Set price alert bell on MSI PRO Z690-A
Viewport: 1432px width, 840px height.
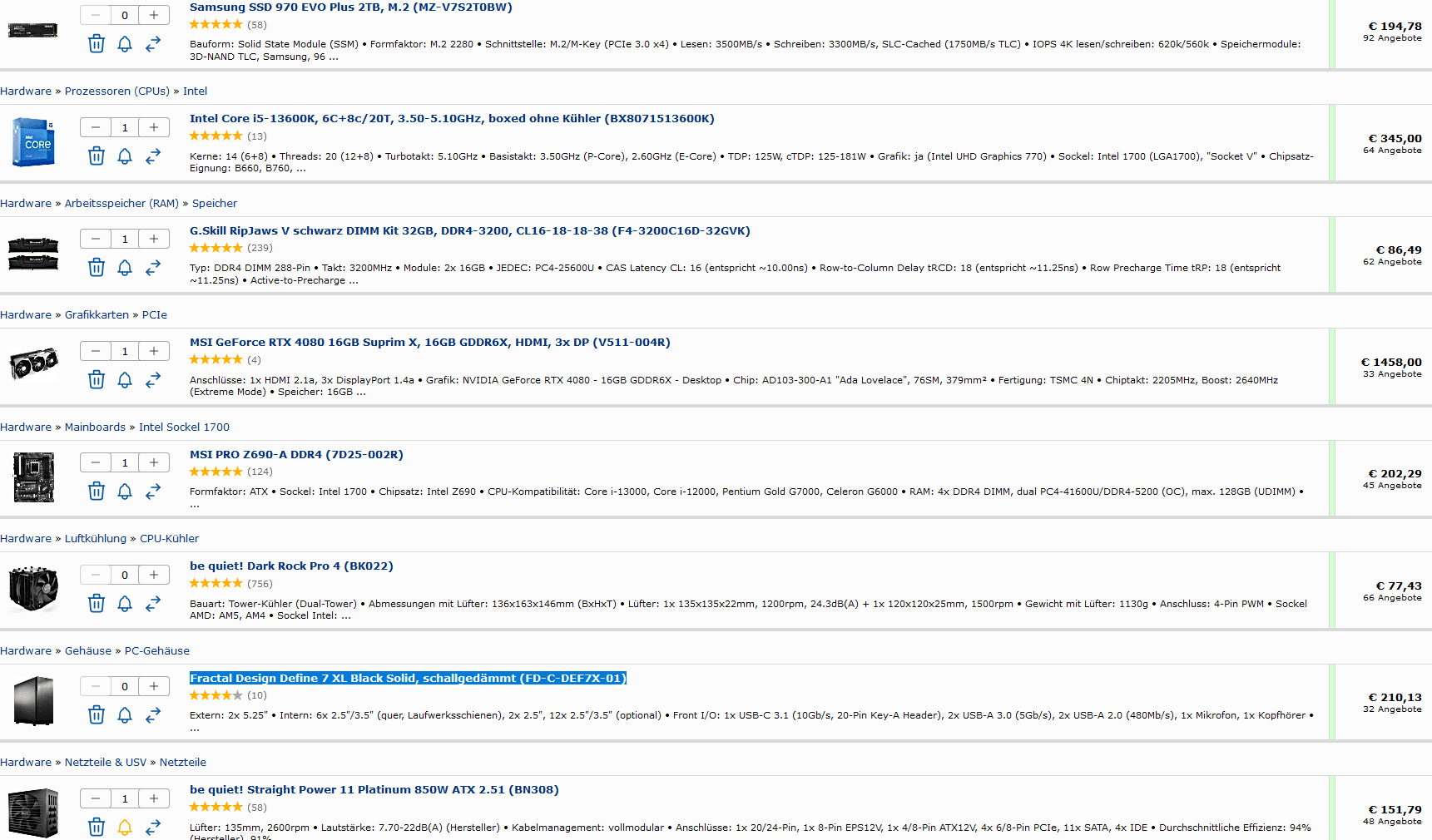tap(125, 491)
